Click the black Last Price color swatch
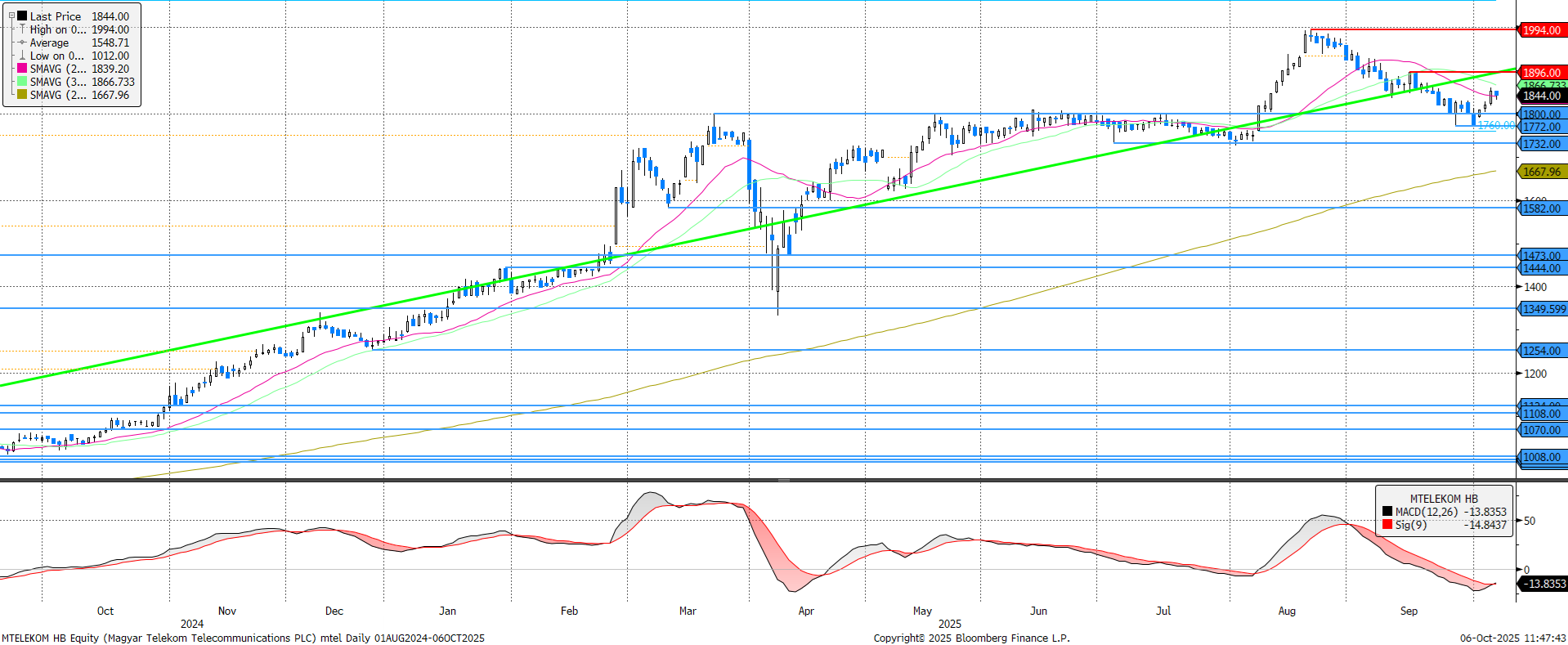 [x=22, y=16]
